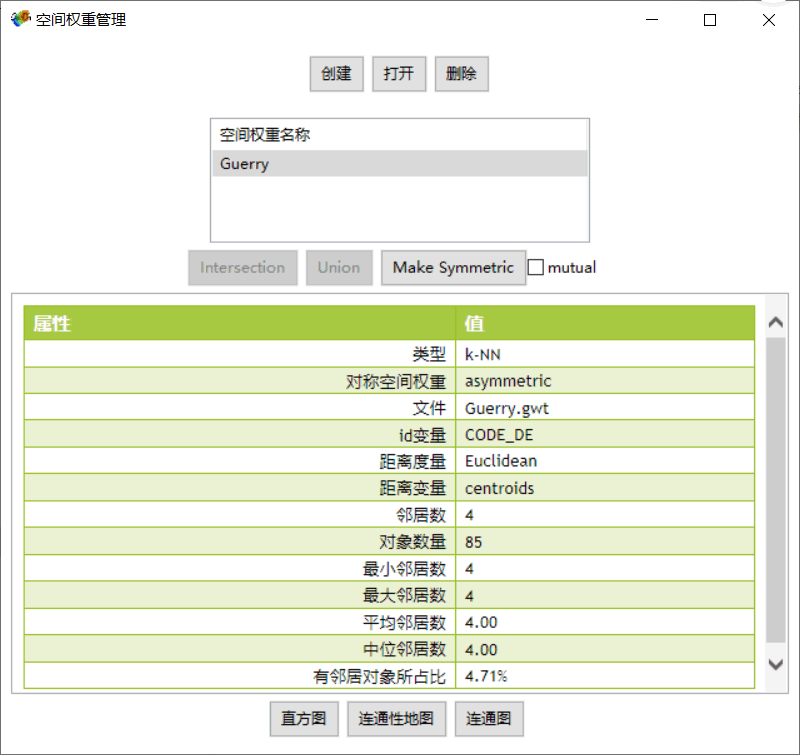This screenshot has height=755, width=800.
Task: Click the 创建 button to create weights
Action: tap(336, 73)
